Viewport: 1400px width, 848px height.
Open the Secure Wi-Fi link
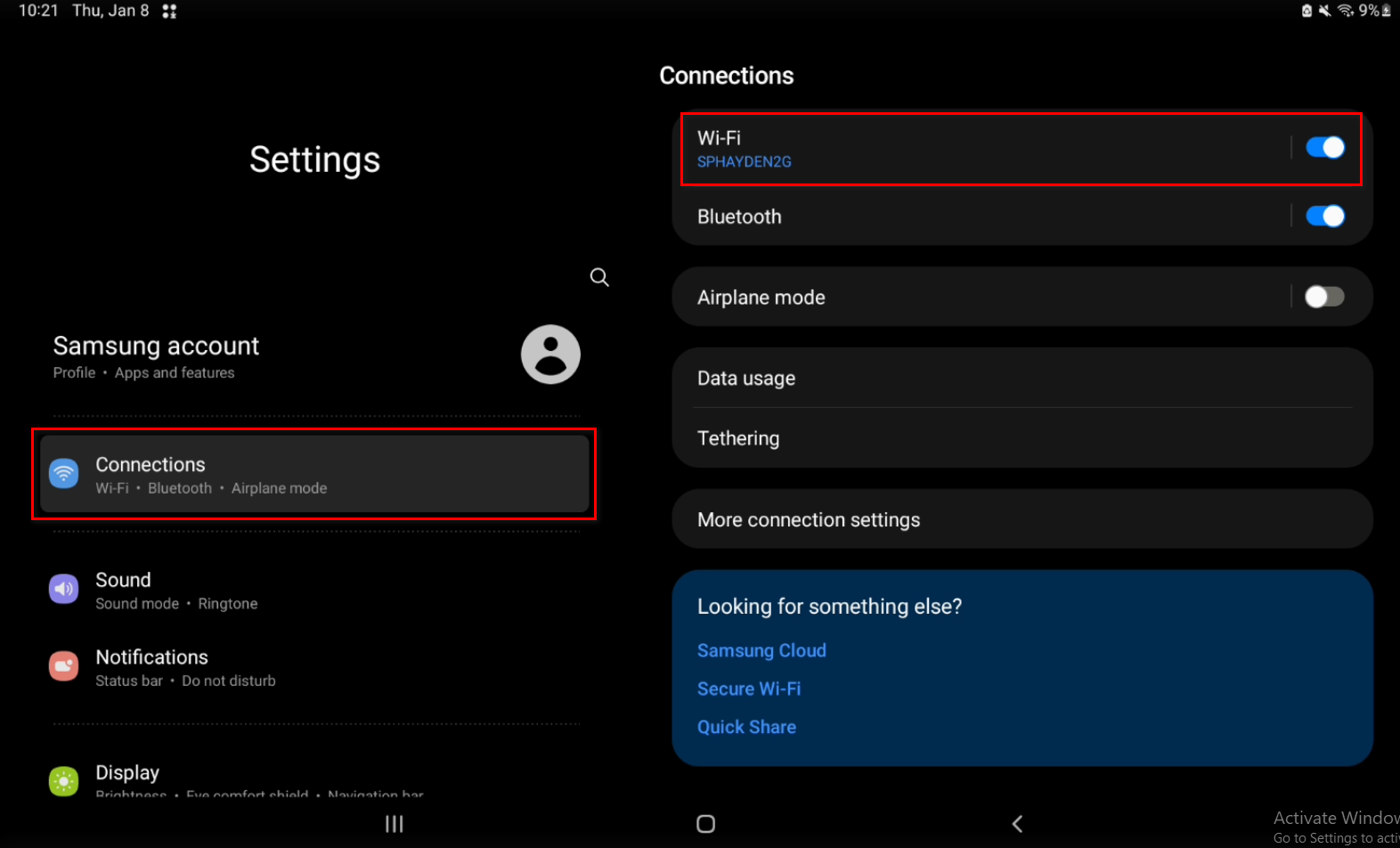coord(749,689)
